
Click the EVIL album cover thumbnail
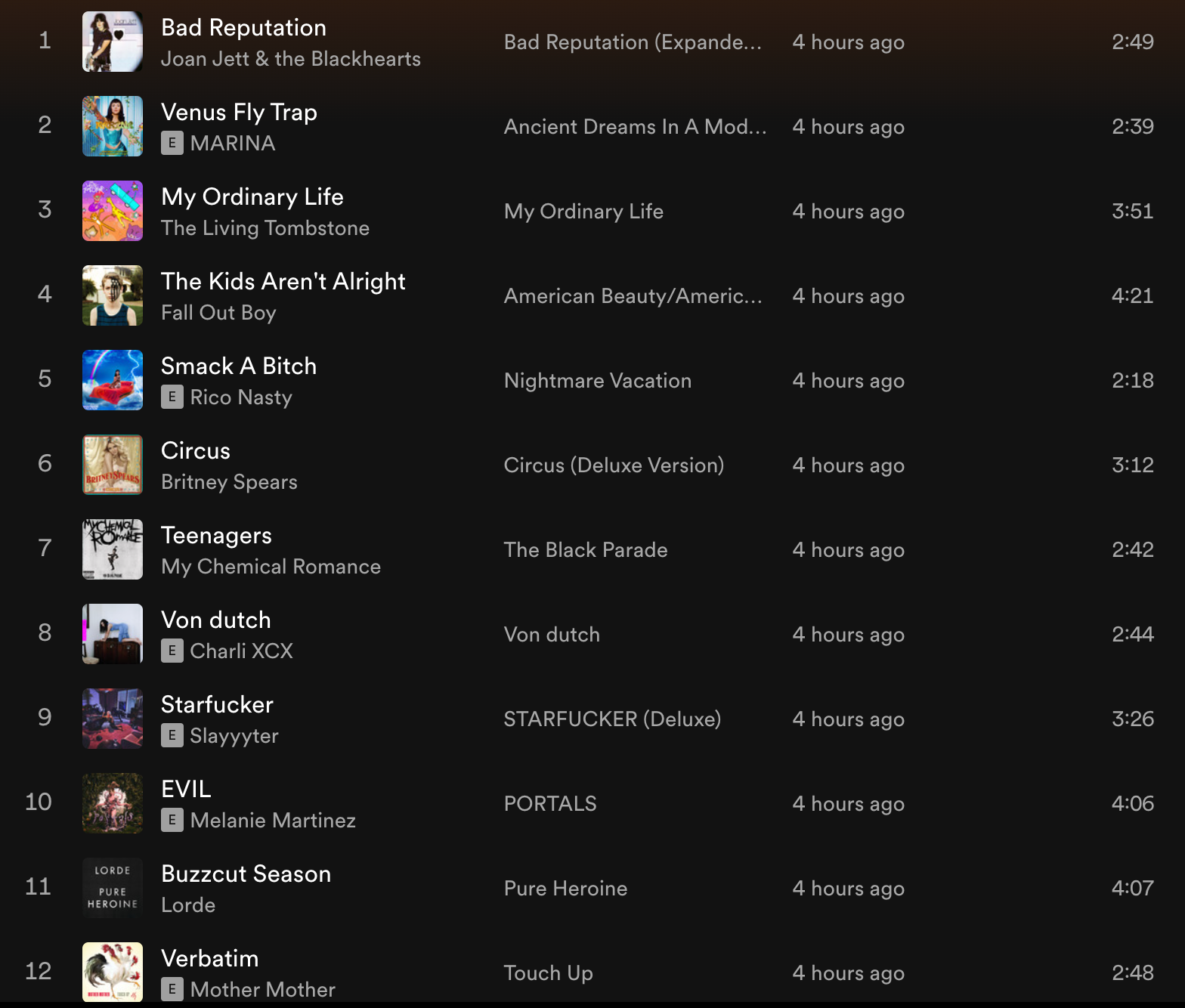113,803
